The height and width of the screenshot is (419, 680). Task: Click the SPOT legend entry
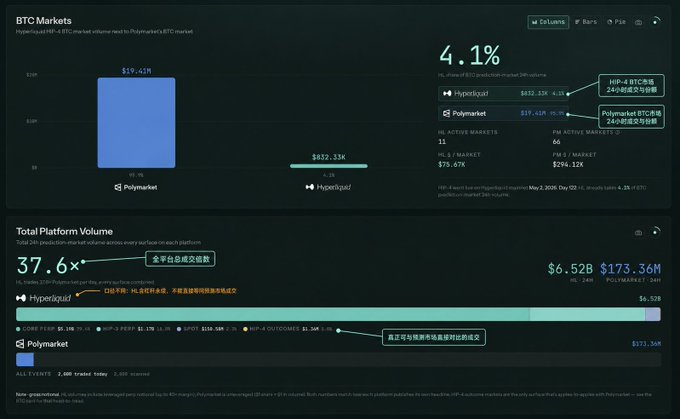[207, 329]
